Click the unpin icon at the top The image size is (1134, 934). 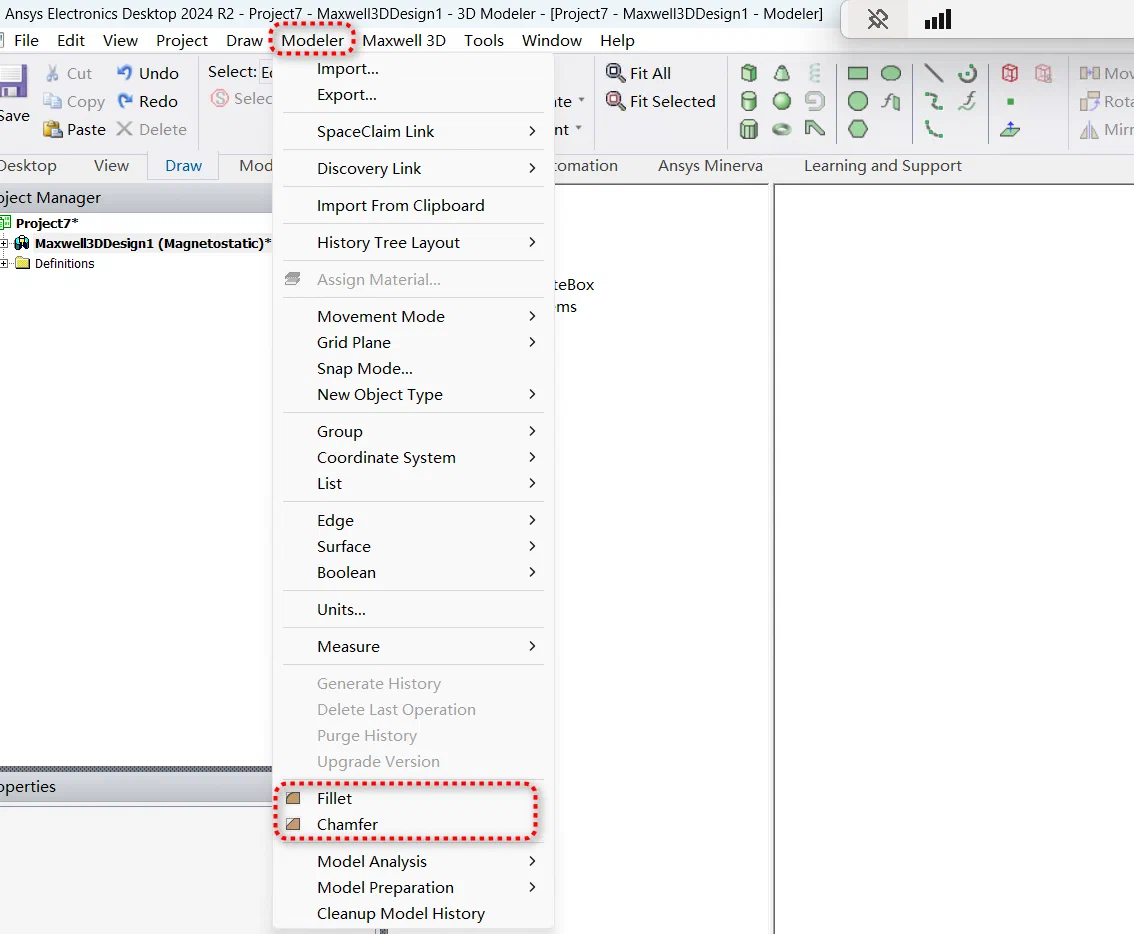pyautogui.click(x=878, y=19)
